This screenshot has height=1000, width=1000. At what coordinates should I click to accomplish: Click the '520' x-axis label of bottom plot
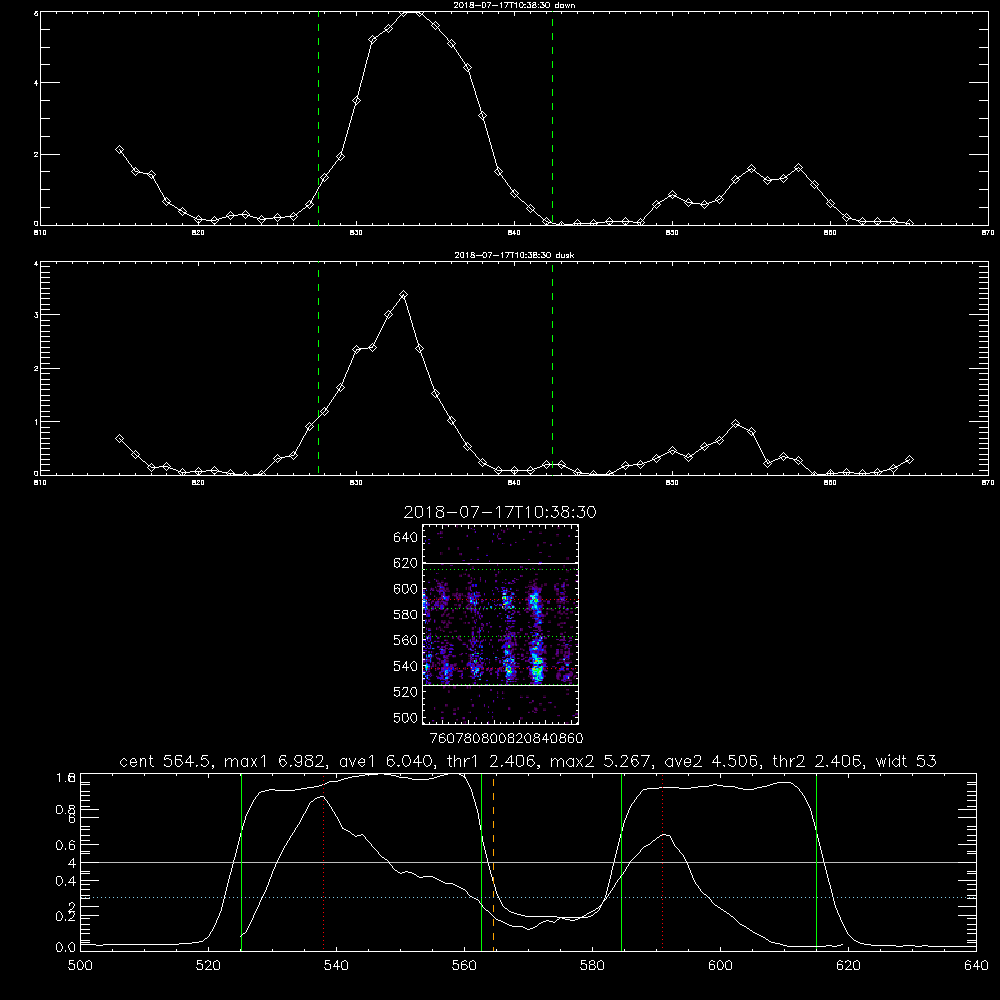(x=209, y=966)
